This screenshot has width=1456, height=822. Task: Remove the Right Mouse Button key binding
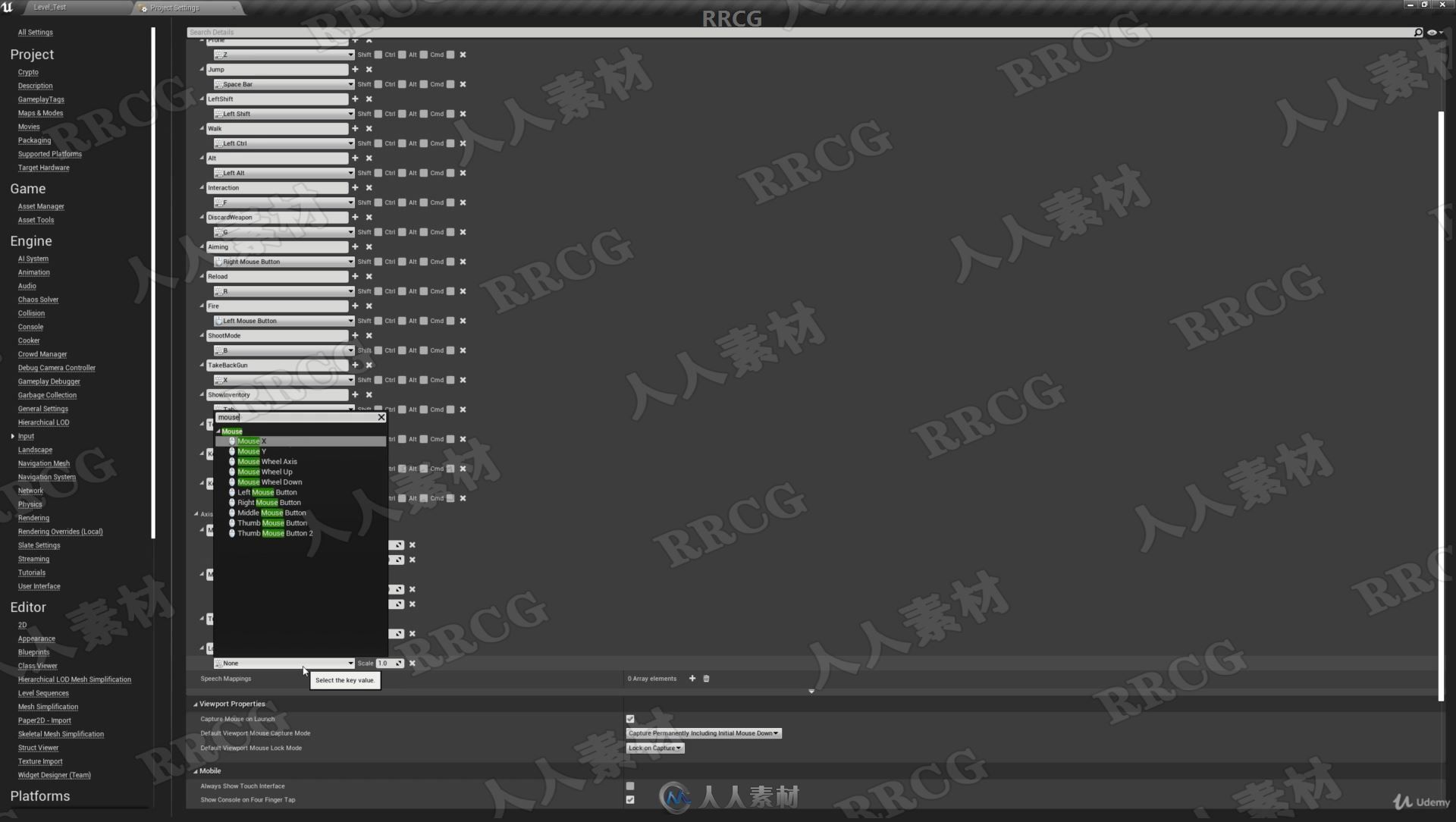pyautogui.click(x=463, y=262)
